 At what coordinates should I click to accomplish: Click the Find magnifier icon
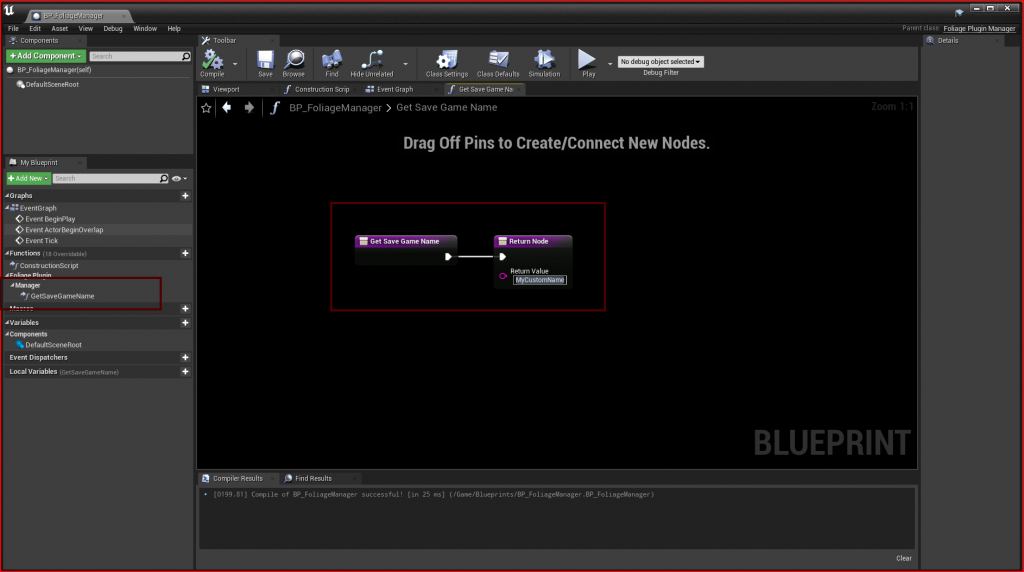coord(332,61)
